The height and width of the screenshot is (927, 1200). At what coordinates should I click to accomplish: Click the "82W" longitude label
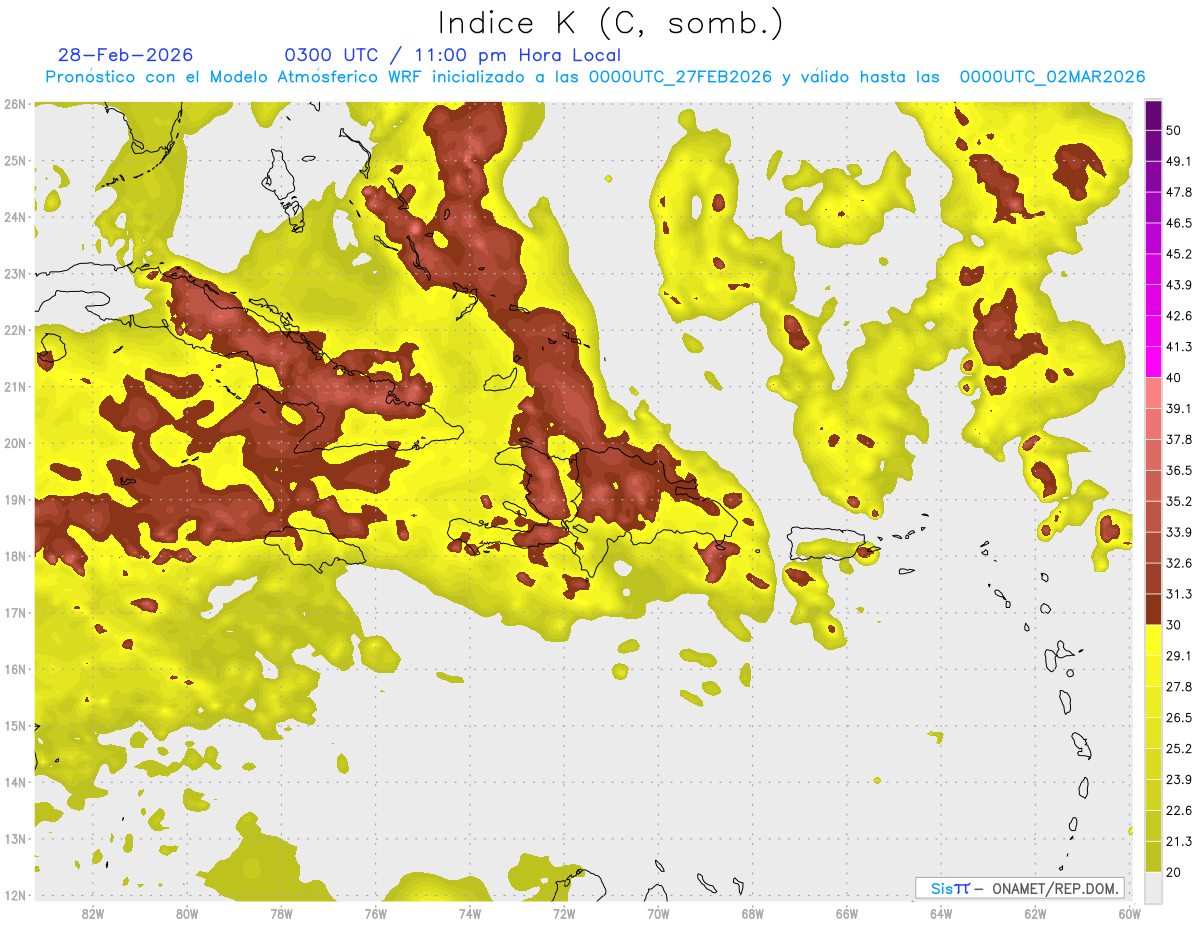tap(92, 913)
